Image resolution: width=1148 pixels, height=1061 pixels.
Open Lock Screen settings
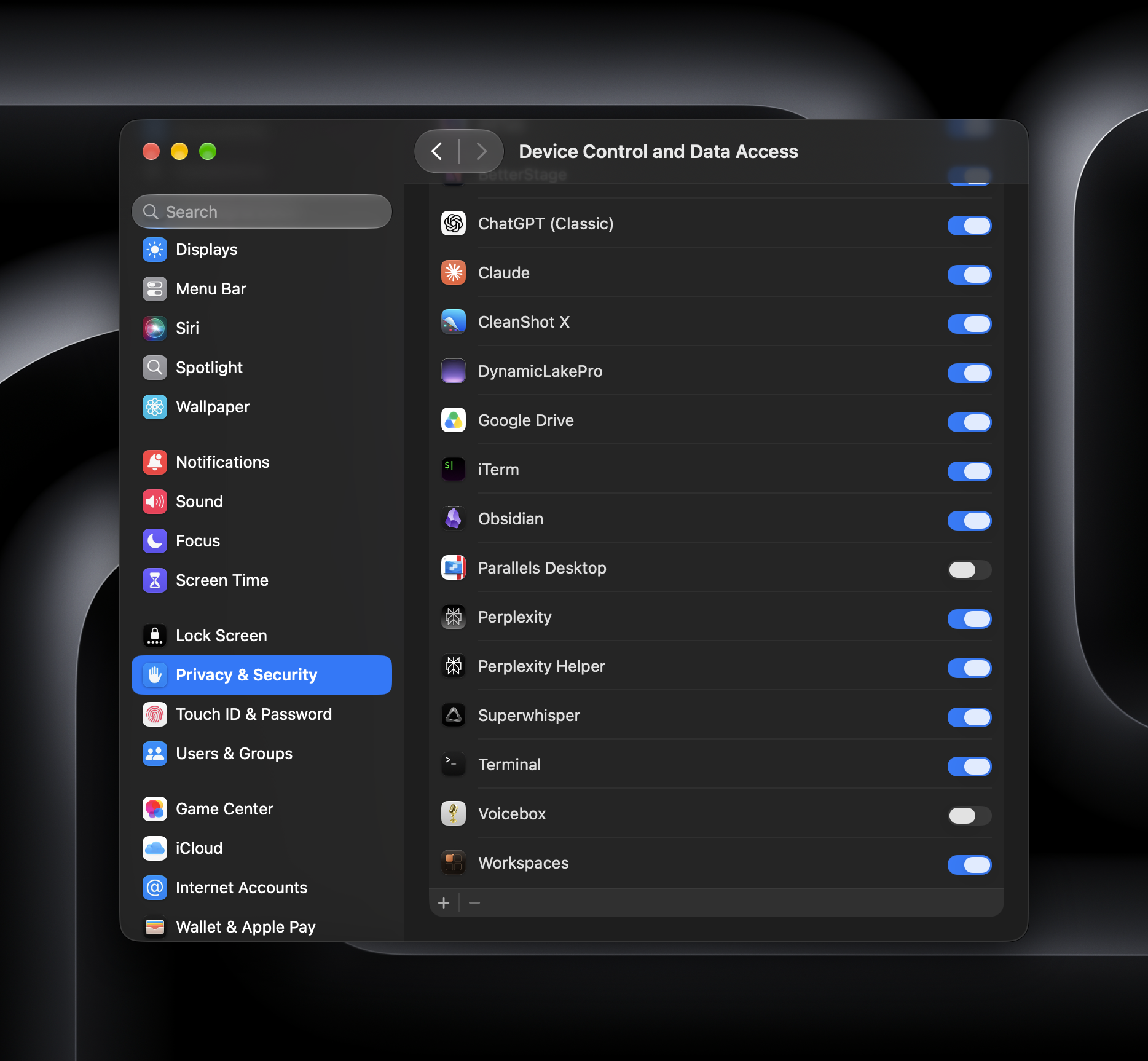pyautogui.click(x=262, y=636)
